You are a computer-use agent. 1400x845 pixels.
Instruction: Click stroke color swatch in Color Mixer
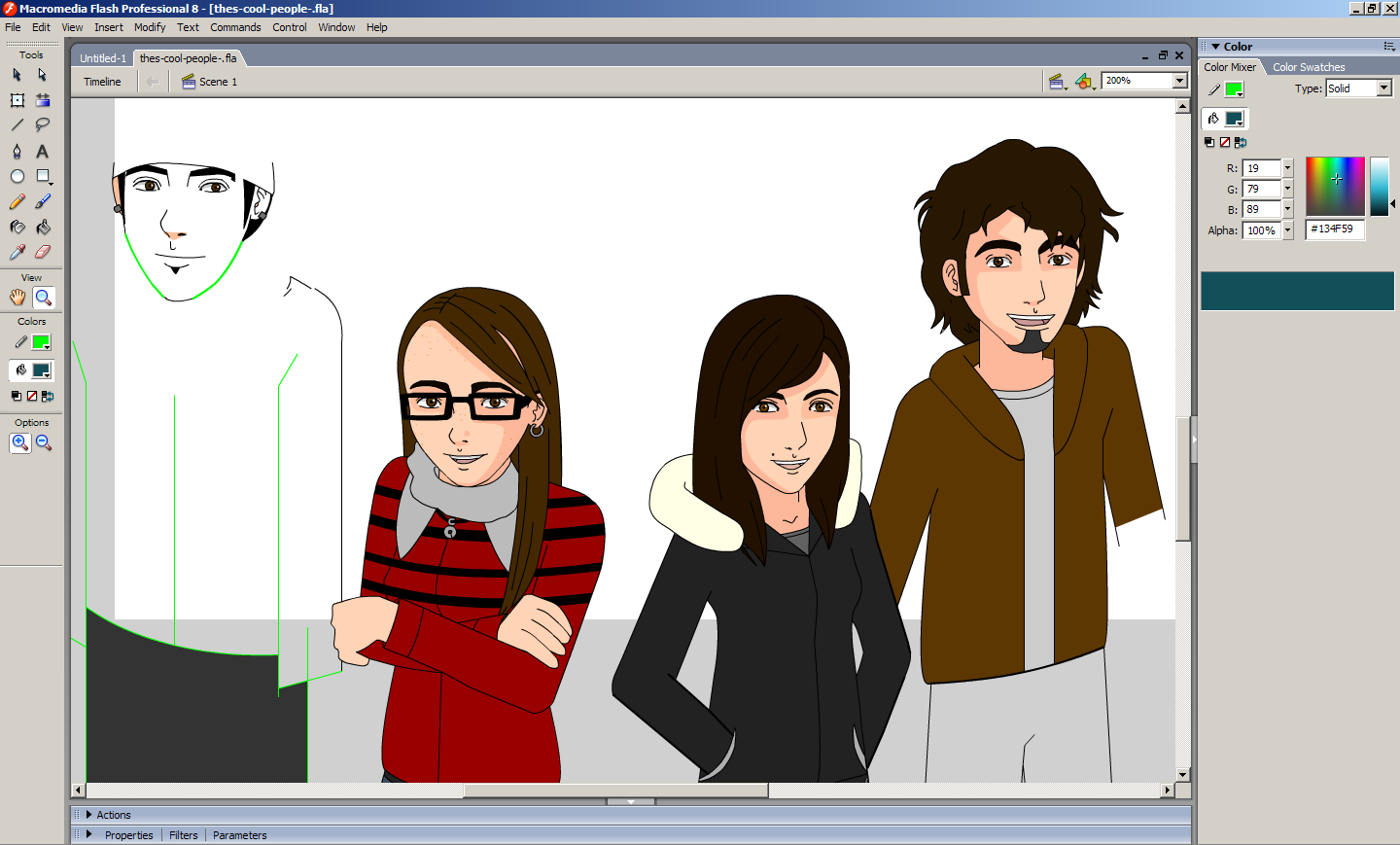tap(1234, 89)
